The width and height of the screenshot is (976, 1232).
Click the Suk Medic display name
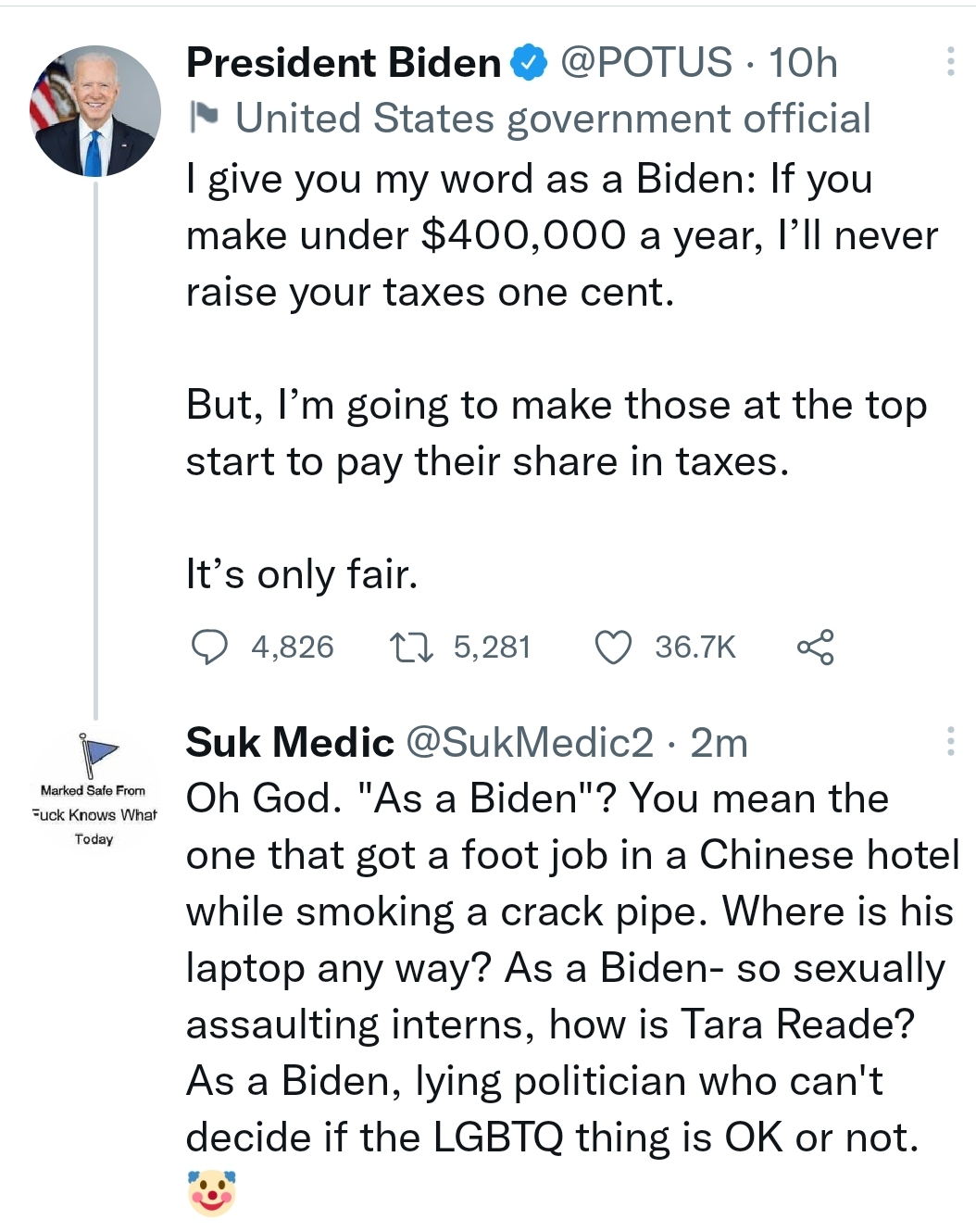click(x=290, y=743)
